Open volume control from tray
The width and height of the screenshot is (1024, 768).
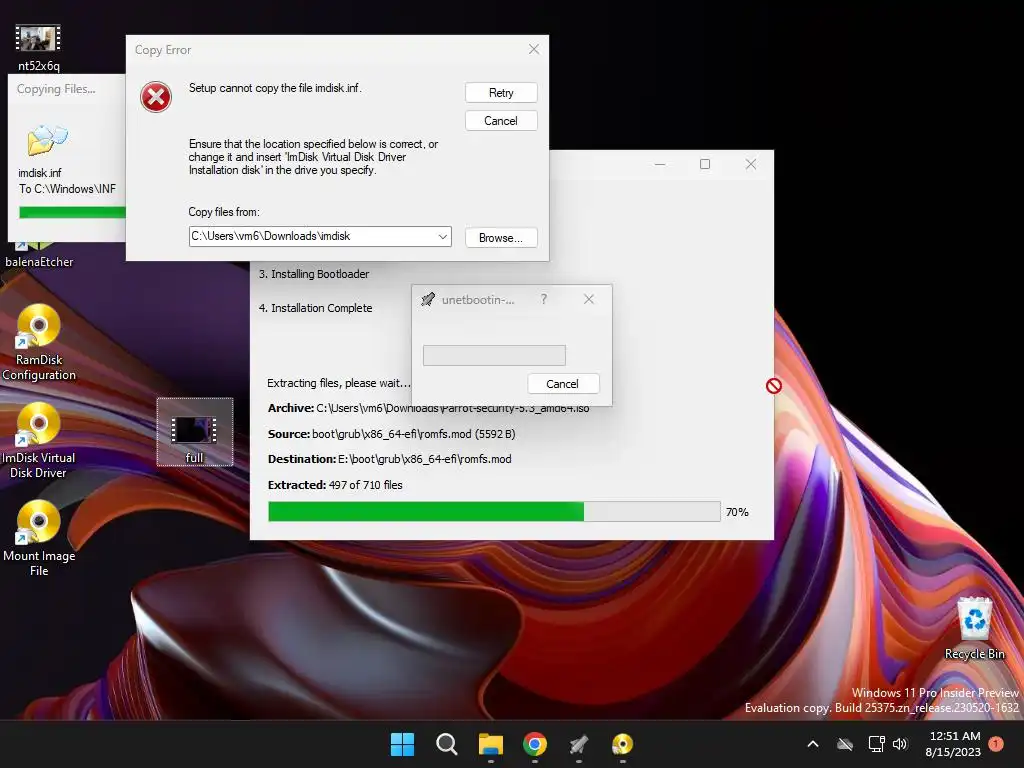click(x=900, y=744)
